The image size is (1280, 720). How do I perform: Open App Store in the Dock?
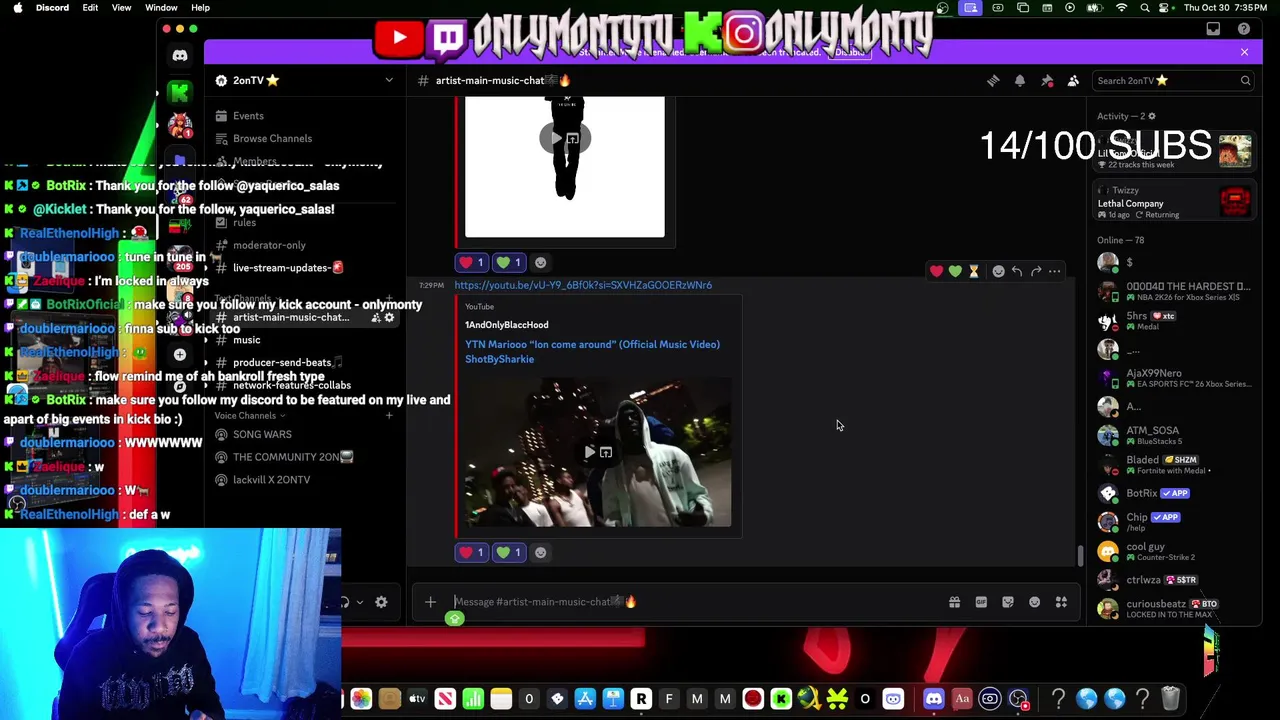[x=585, y=699]
